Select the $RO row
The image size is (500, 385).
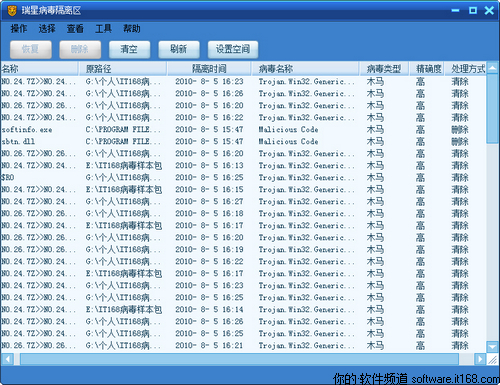click(243, 177)
